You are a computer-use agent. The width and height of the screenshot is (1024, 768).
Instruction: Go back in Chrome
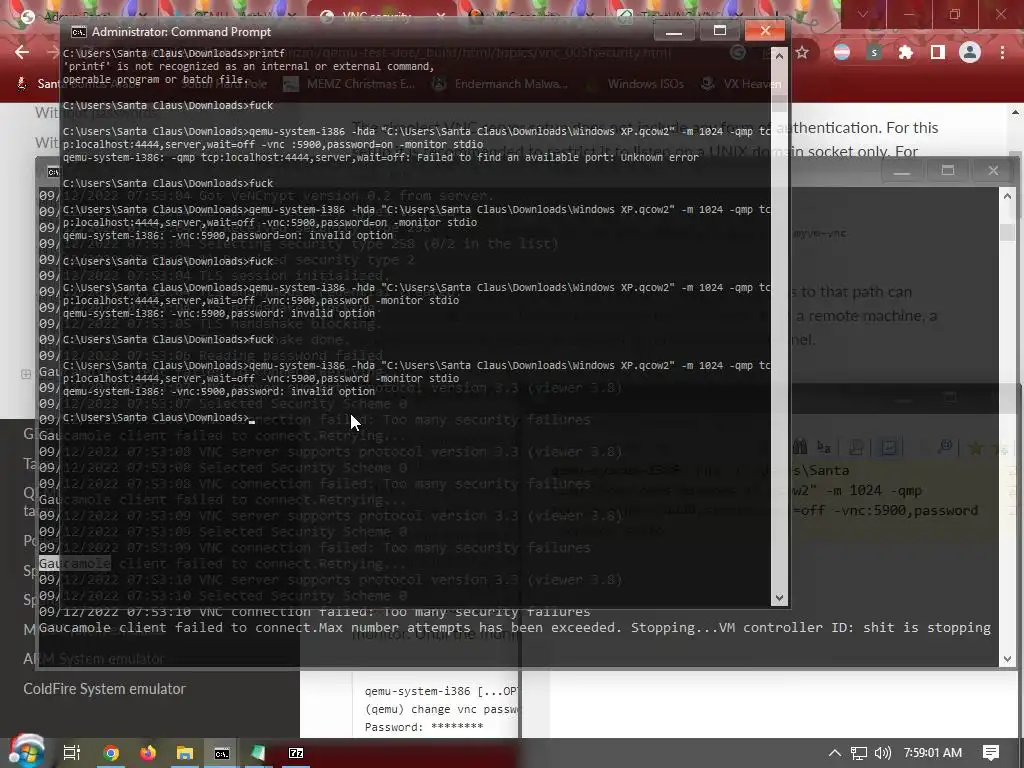[x=22, y=53]
